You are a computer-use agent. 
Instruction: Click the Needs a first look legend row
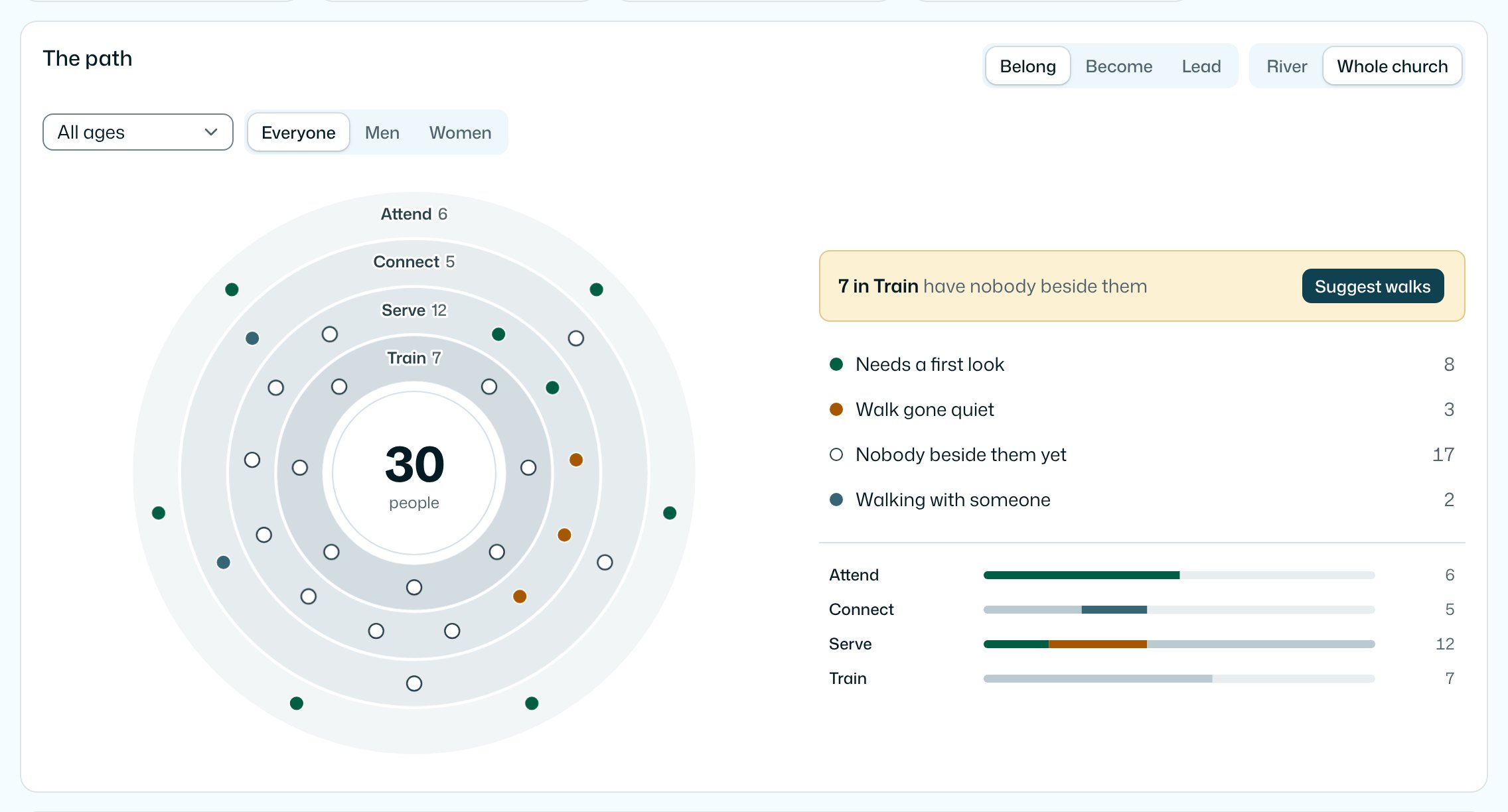[1142, 364]
